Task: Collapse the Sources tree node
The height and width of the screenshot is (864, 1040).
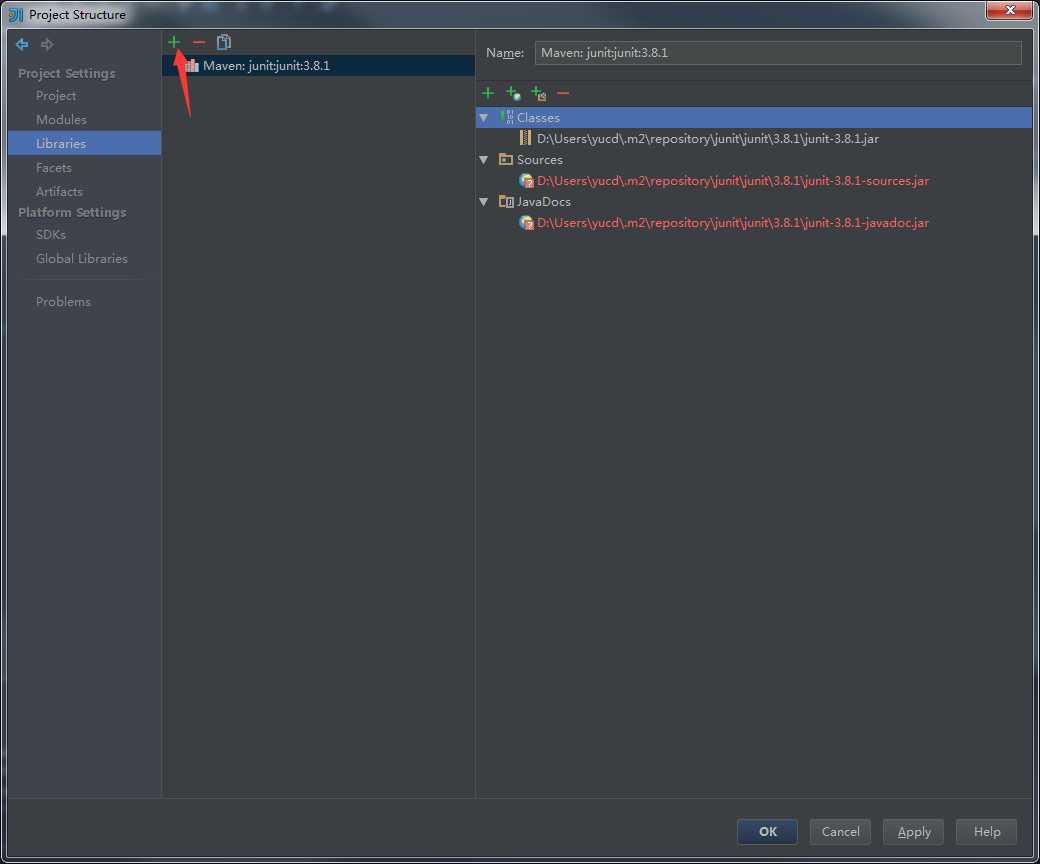Action: [x=484, y=159]
